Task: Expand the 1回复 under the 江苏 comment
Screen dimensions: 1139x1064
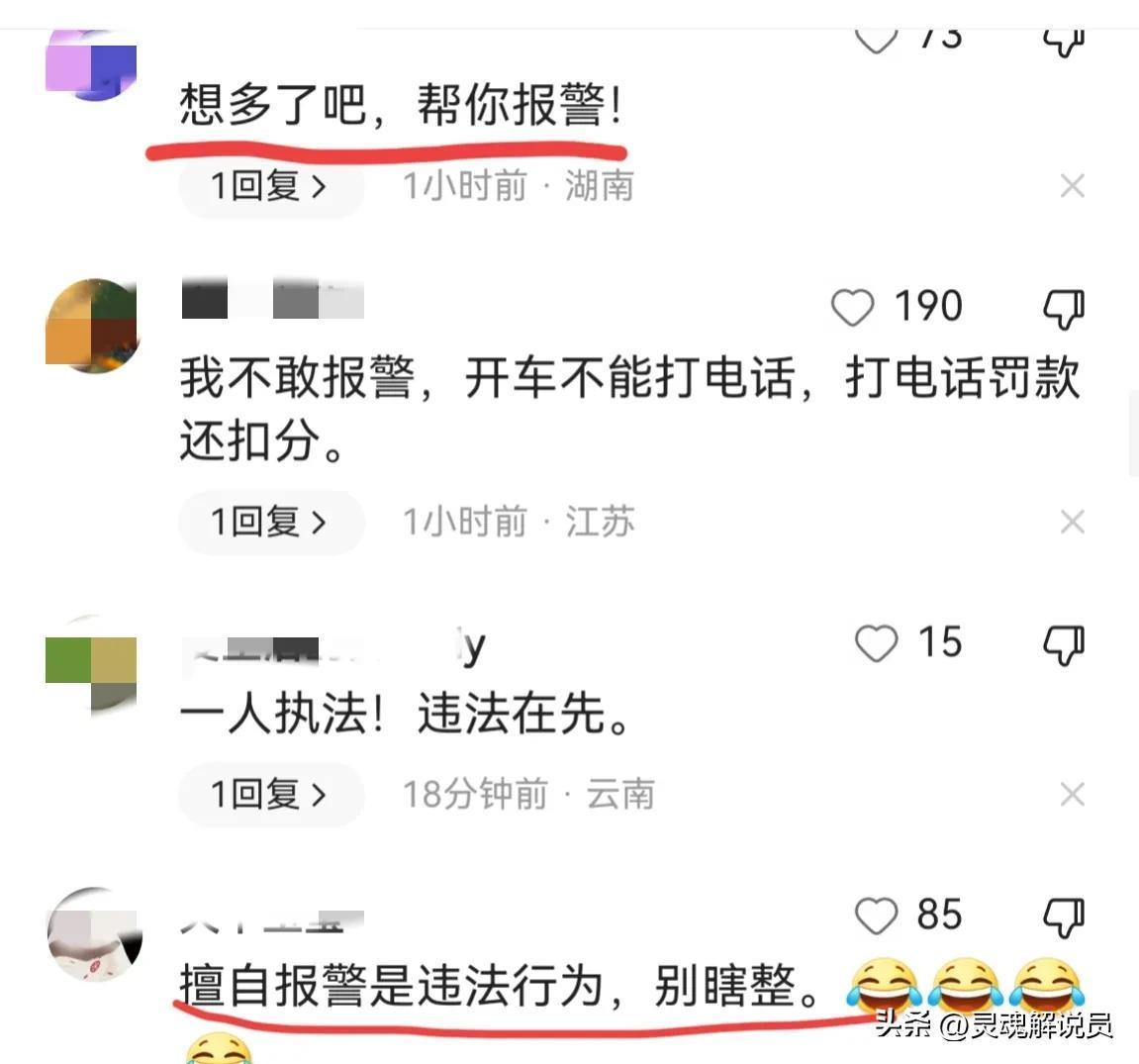Action: pyautogui.click(x=271, y=522)
